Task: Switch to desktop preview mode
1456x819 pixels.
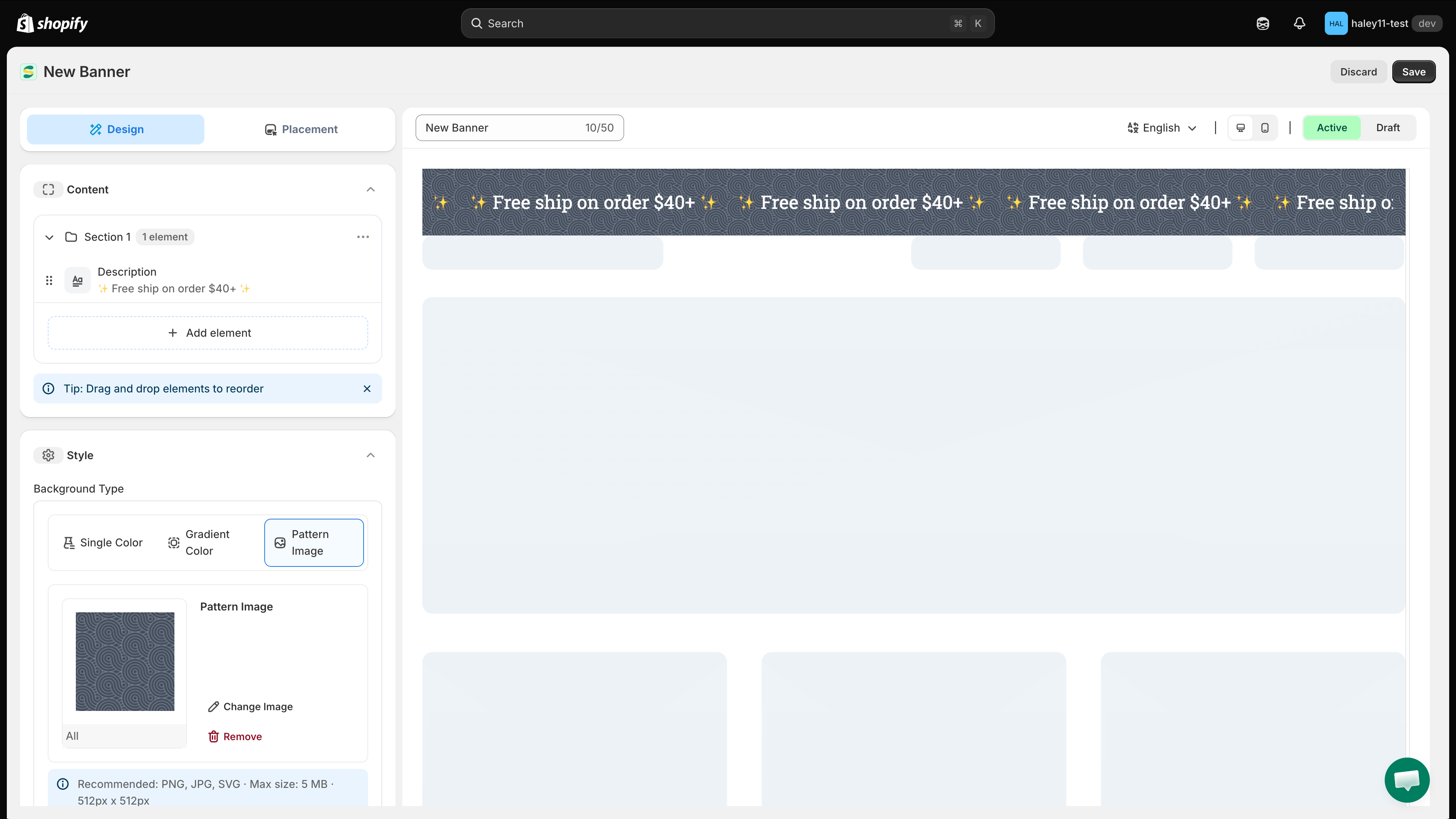Action: click(x=1241, y=128)
